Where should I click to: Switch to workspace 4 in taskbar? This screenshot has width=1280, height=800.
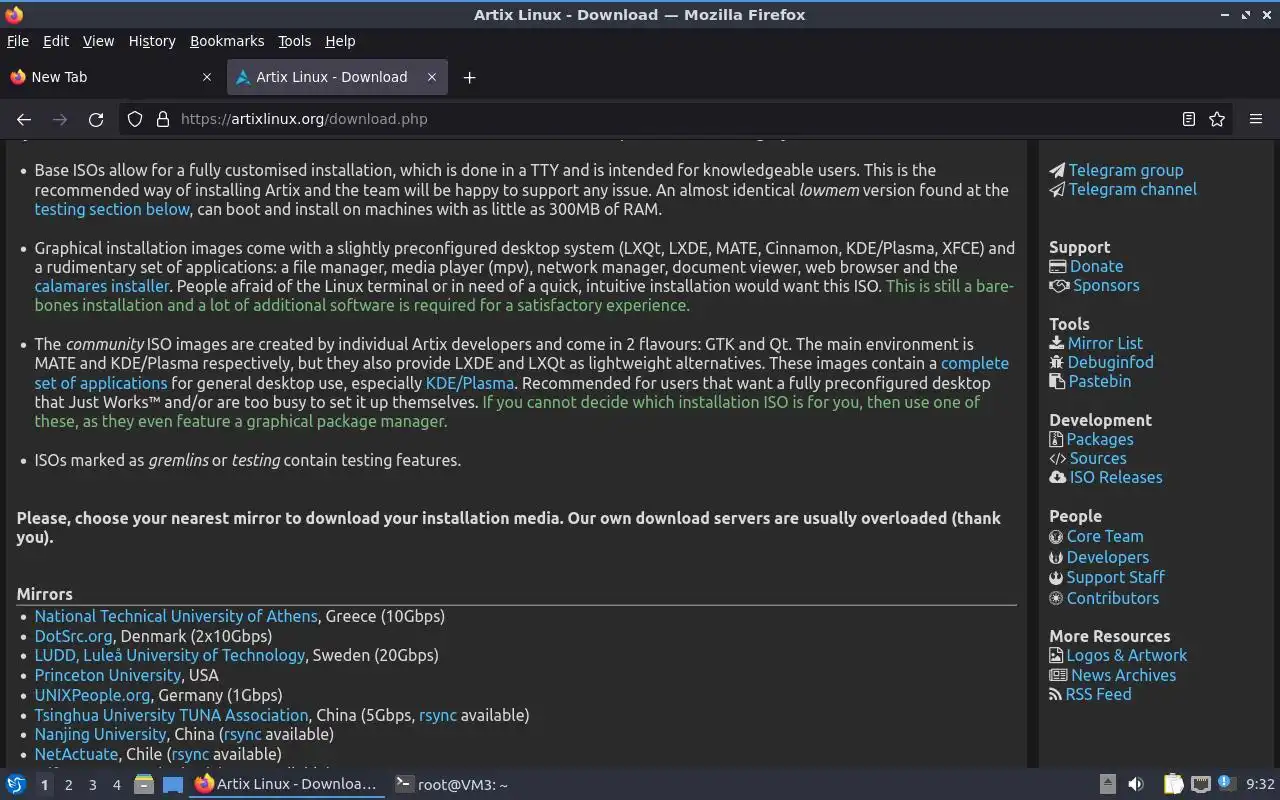pos(116,785)
